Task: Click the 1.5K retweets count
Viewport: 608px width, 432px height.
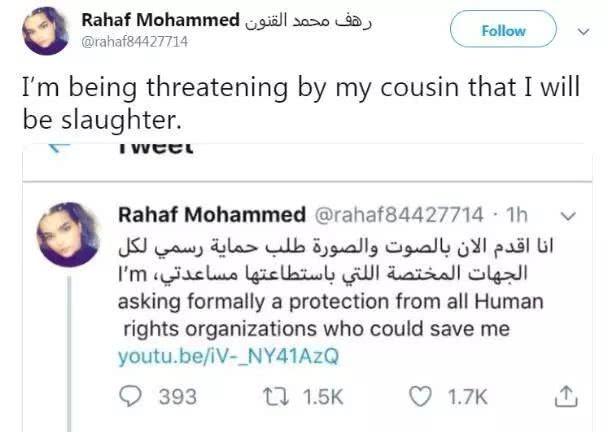Action: [x=322, y=397]
